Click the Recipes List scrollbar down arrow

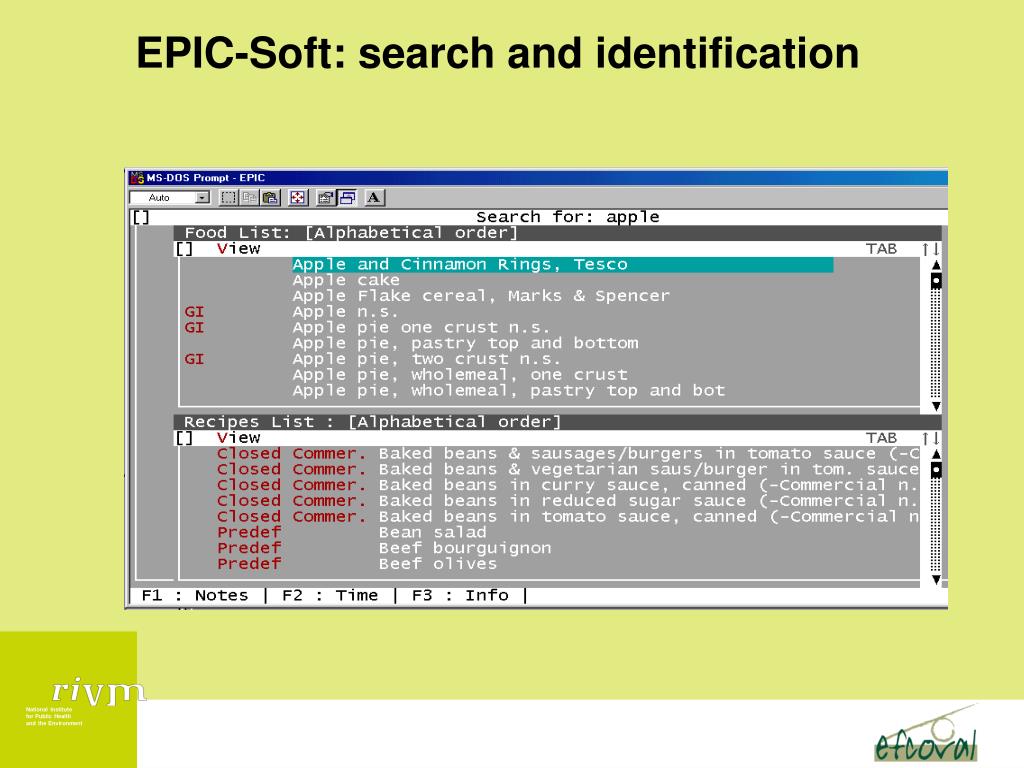tap(936, 579)
